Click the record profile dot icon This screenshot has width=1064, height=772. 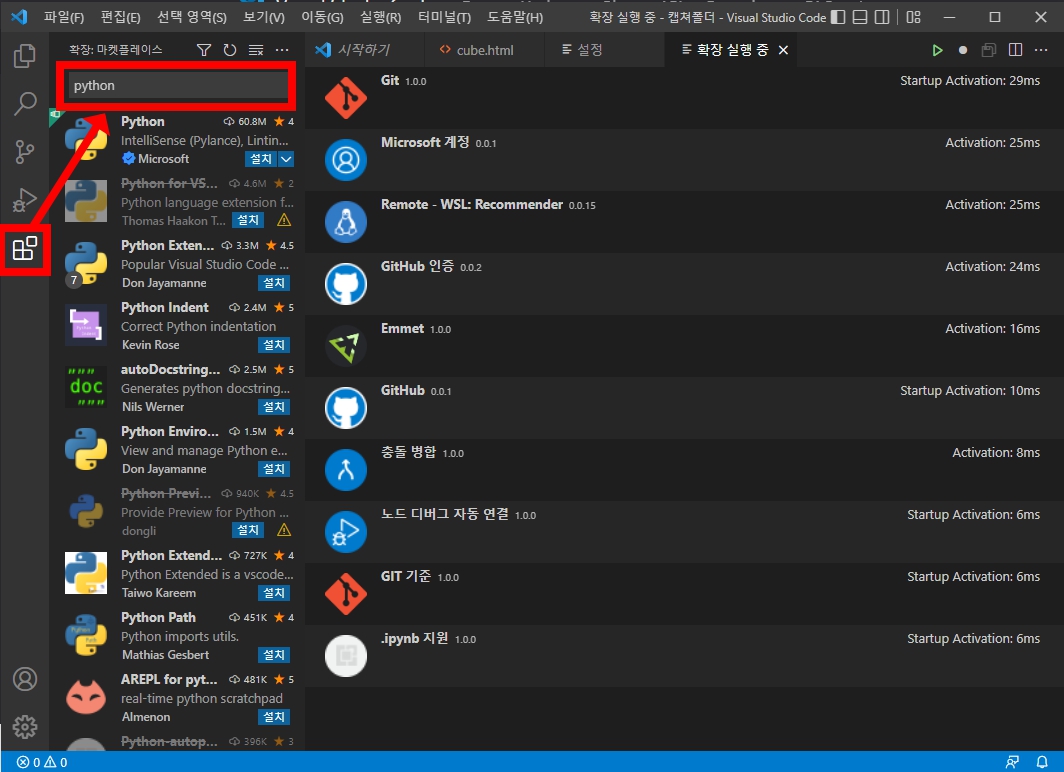coord(962,50)
